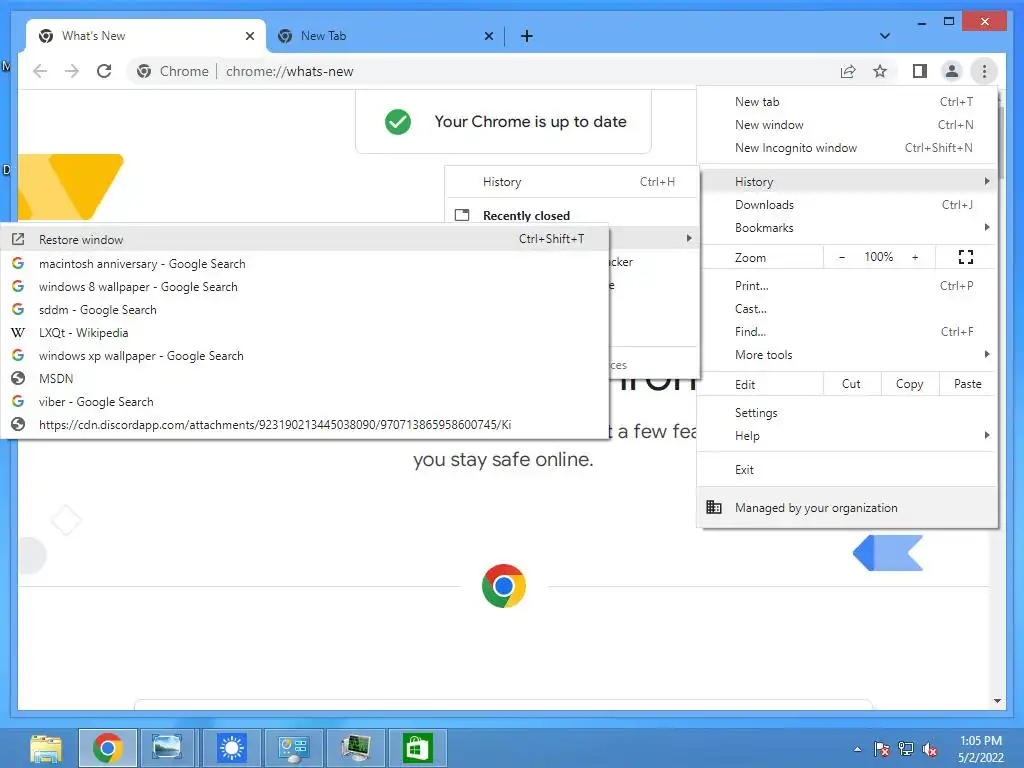Viewport: 1024px width, 768px height.
Task: Reload the page with the refresh icon
Action: 104,71
